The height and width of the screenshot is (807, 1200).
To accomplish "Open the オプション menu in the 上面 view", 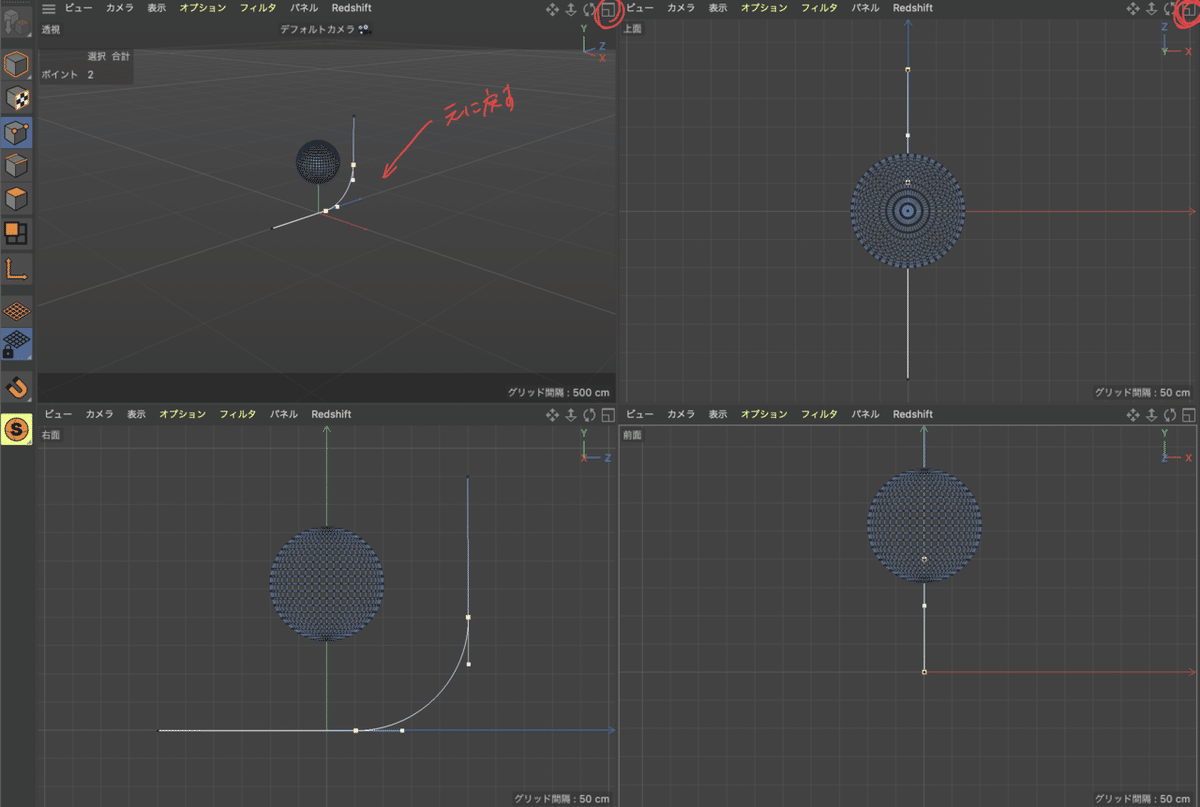I will [x=765, y=8].
